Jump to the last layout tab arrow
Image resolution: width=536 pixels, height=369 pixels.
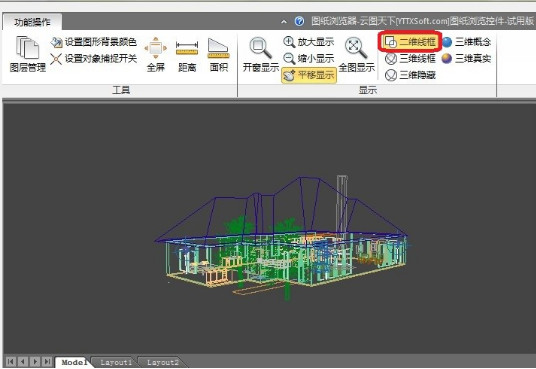tap(48, 361)
